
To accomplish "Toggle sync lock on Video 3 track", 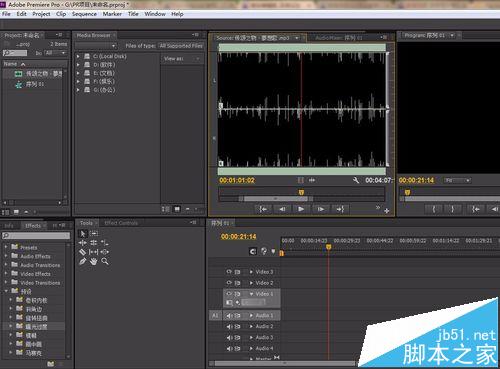I will click(x=237, y=272).
